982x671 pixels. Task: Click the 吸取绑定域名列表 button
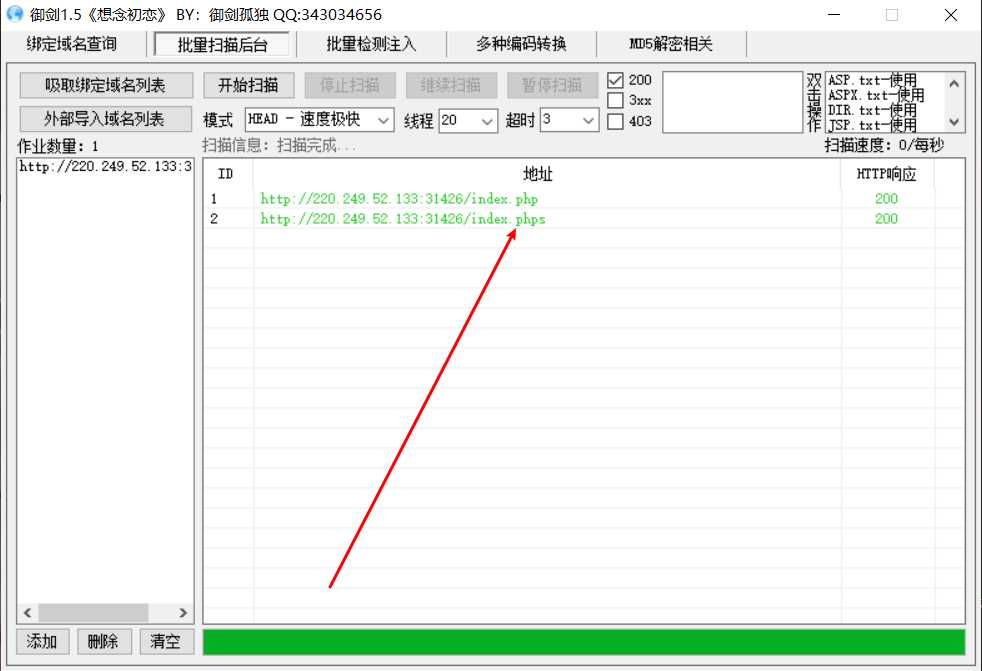click(x=106, y=85)
